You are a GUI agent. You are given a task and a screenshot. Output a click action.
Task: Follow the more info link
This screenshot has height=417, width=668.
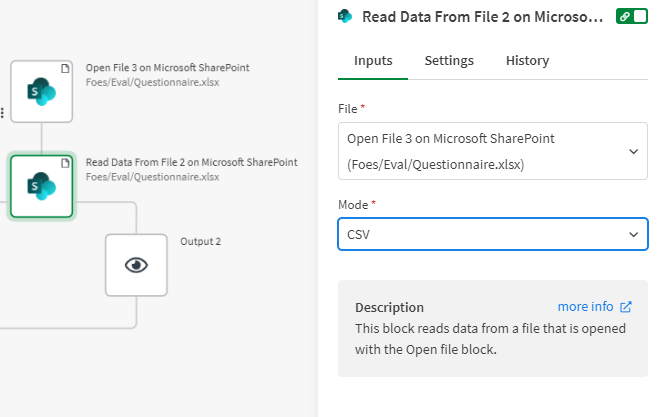pyautogui.click(x=585, y=307)
